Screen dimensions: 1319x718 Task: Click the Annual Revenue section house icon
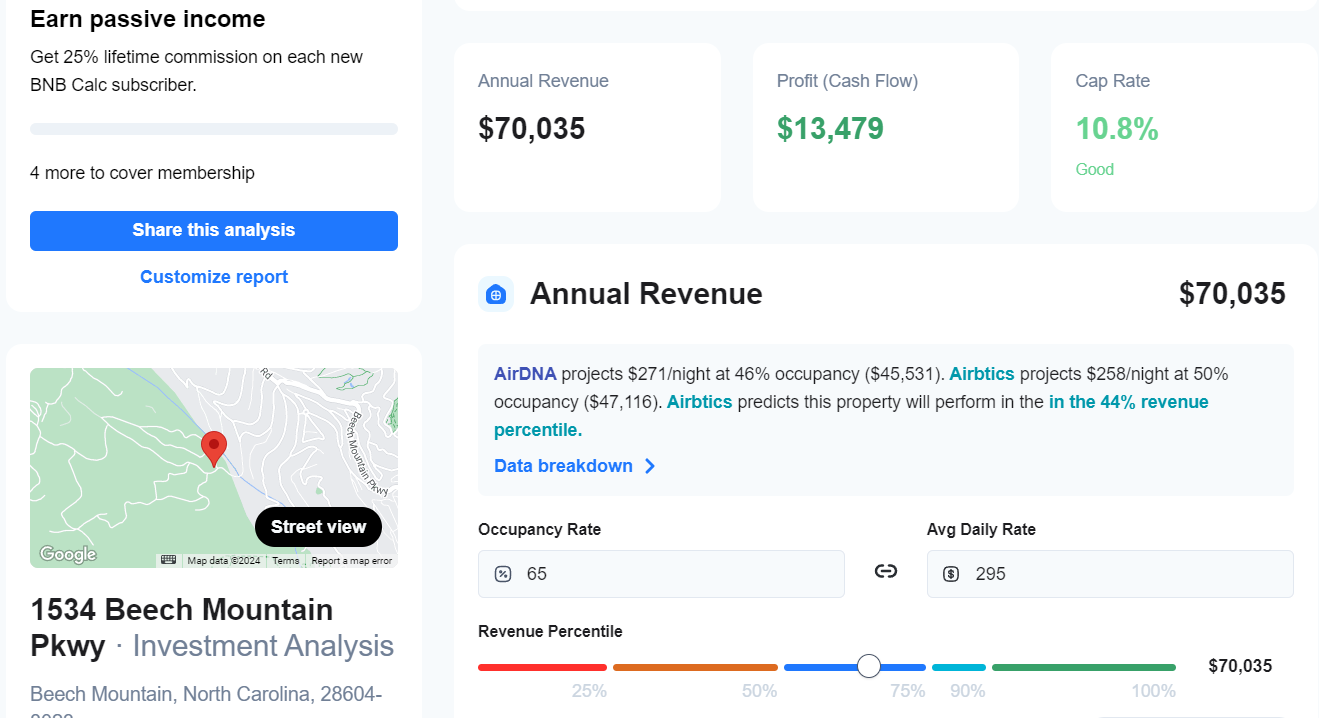[x=496, y=294]
